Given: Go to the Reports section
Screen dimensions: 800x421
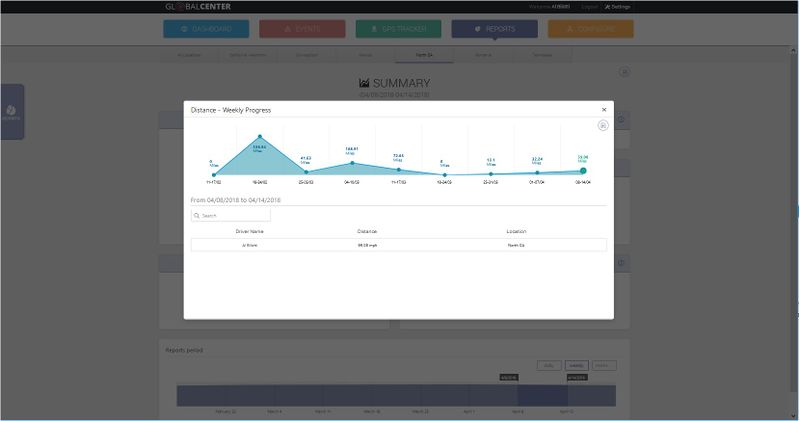Looking at the screenshot, I should click(494, 29).
